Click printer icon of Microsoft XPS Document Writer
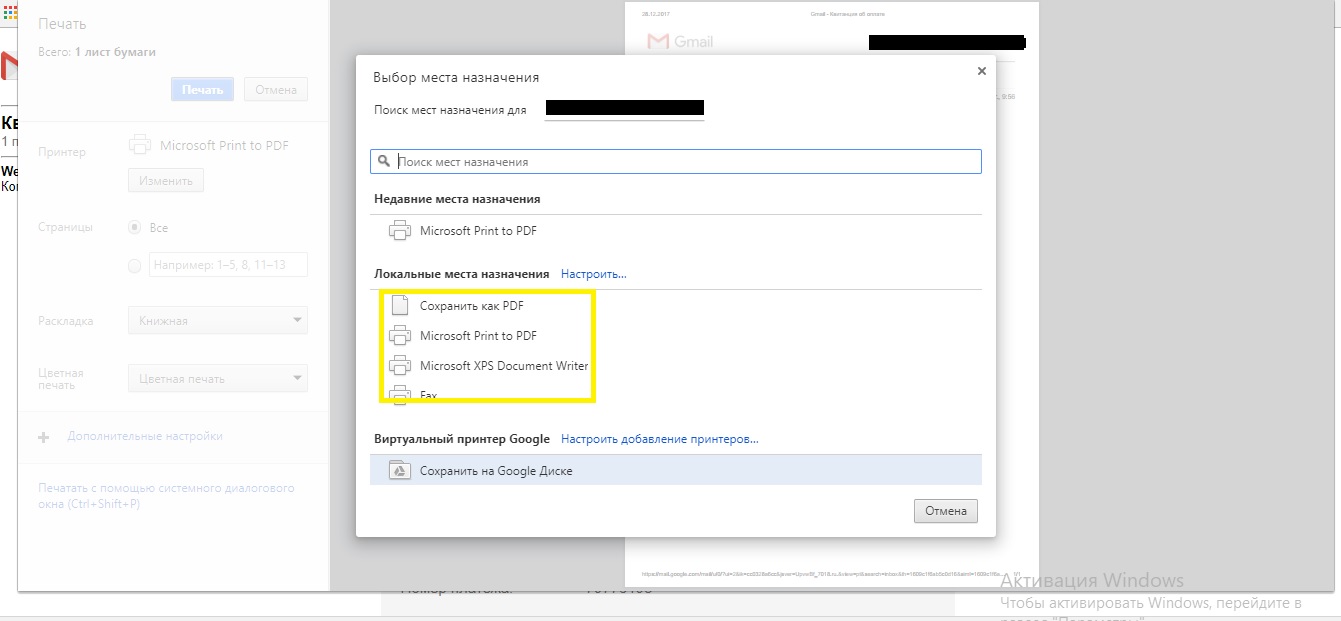 point(399,366)
